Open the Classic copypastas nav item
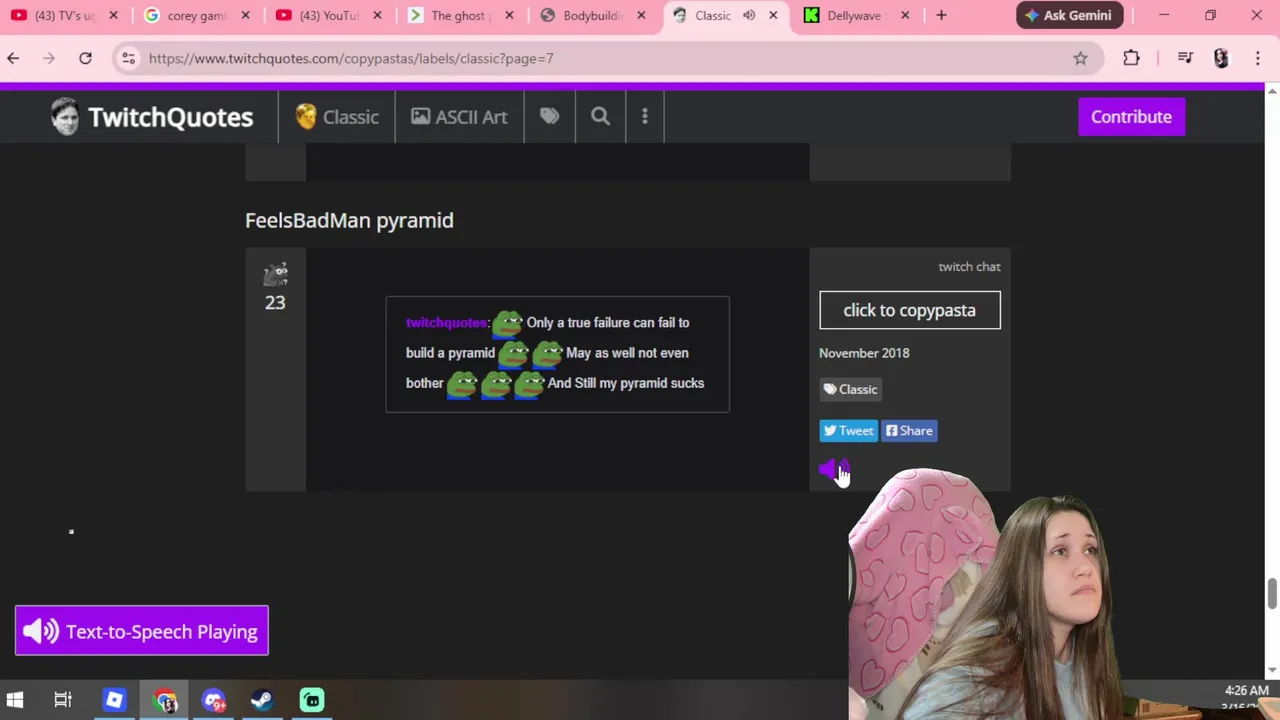This screenshot has width=1280, height=720. coord(337,117)
